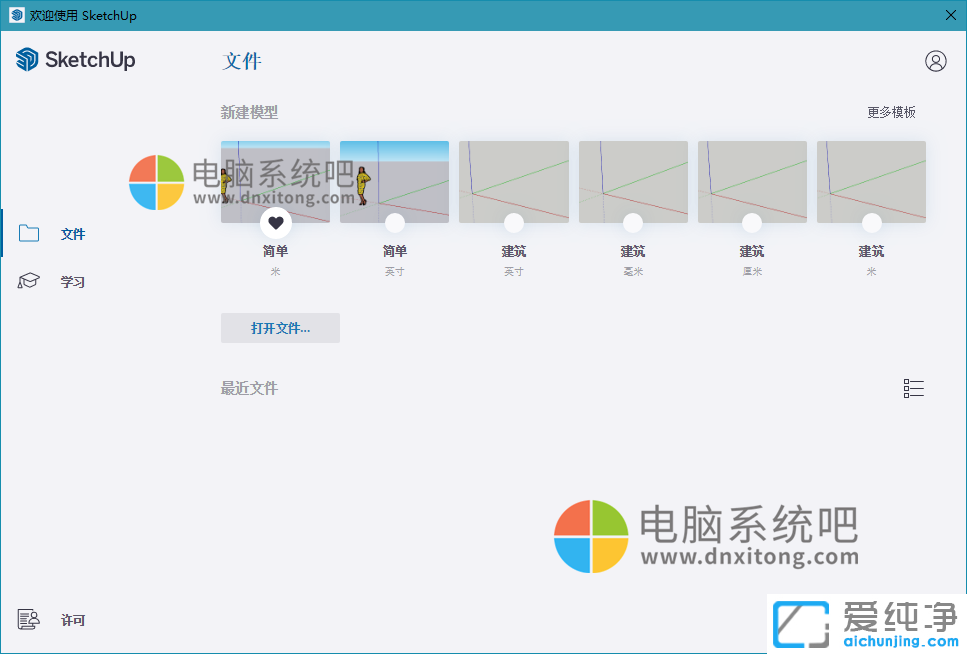Click the license icon beside 许可
The image size is (967, 654).
pyautogui.click(x=28, y=619)
